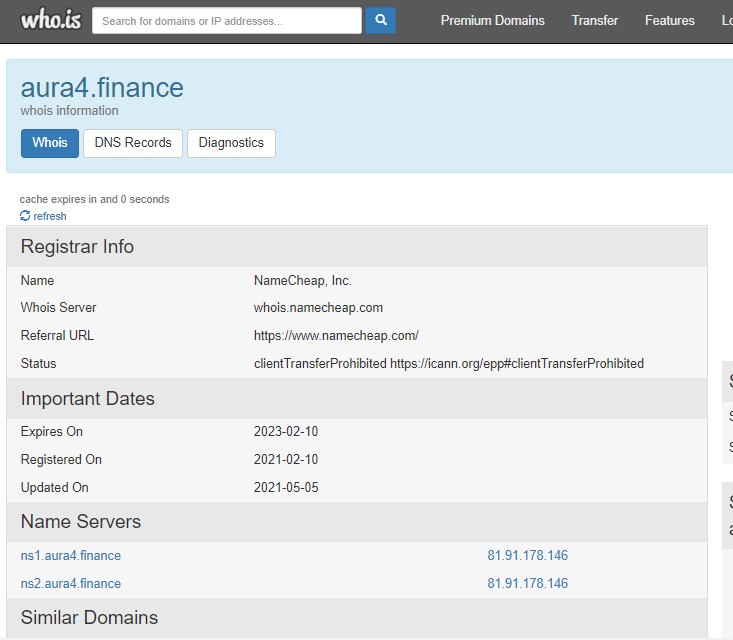The image size is (733, 640).
Task: Select the Whois tab
Action: 50,143
